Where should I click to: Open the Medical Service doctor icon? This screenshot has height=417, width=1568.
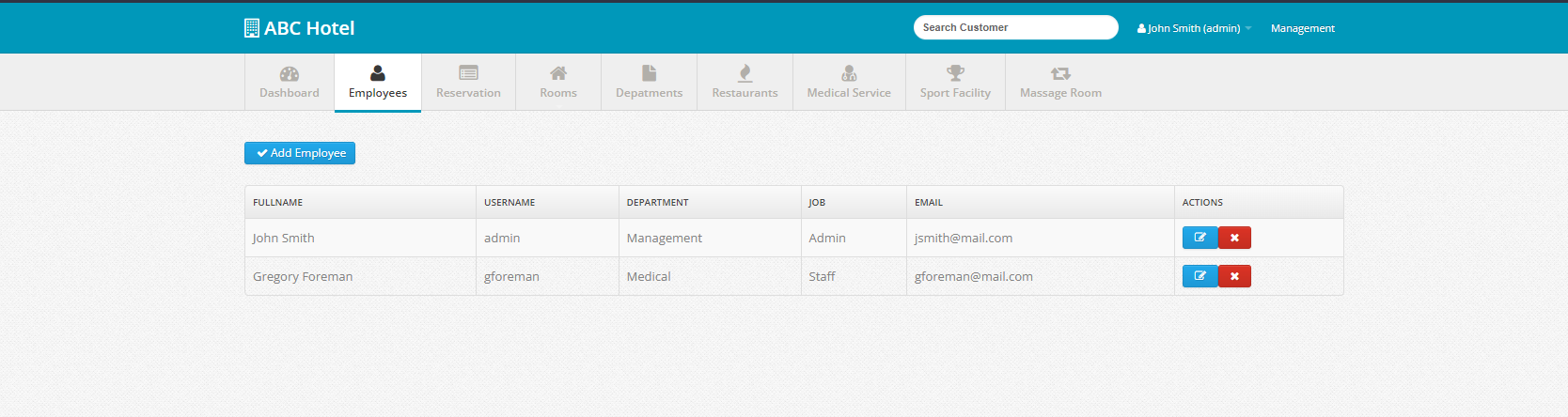(x=849, y=73)
